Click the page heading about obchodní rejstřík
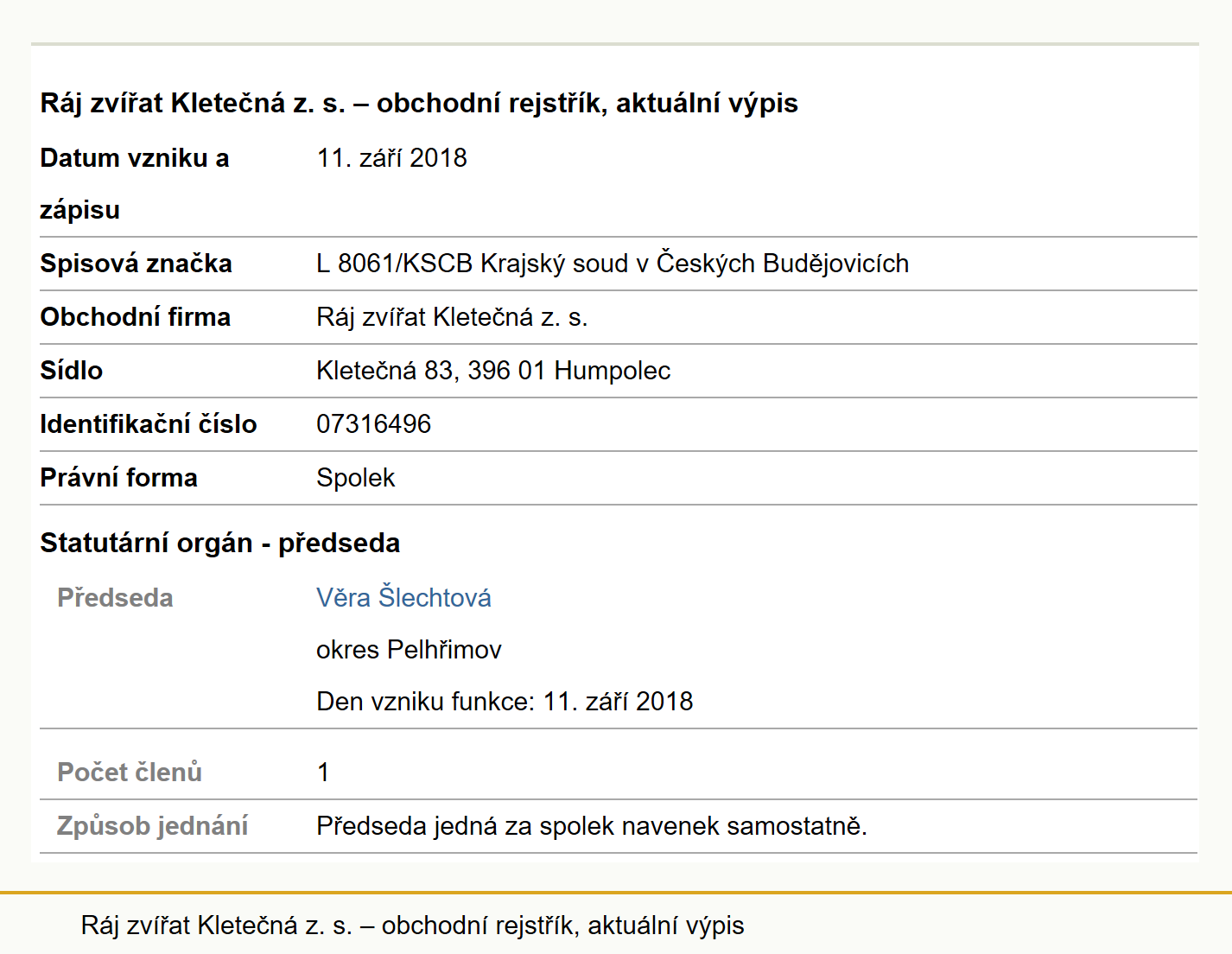 click(419, 103)
